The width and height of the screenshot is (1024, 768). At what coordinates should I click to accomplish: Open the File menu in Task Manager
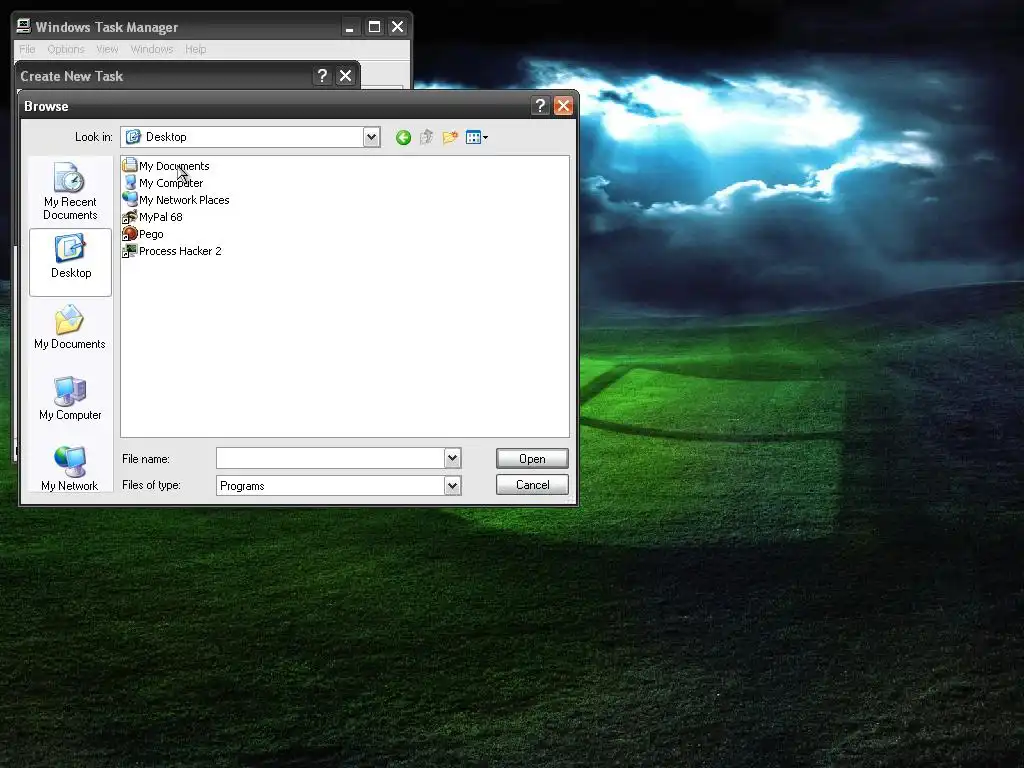[x=27, y=49]
